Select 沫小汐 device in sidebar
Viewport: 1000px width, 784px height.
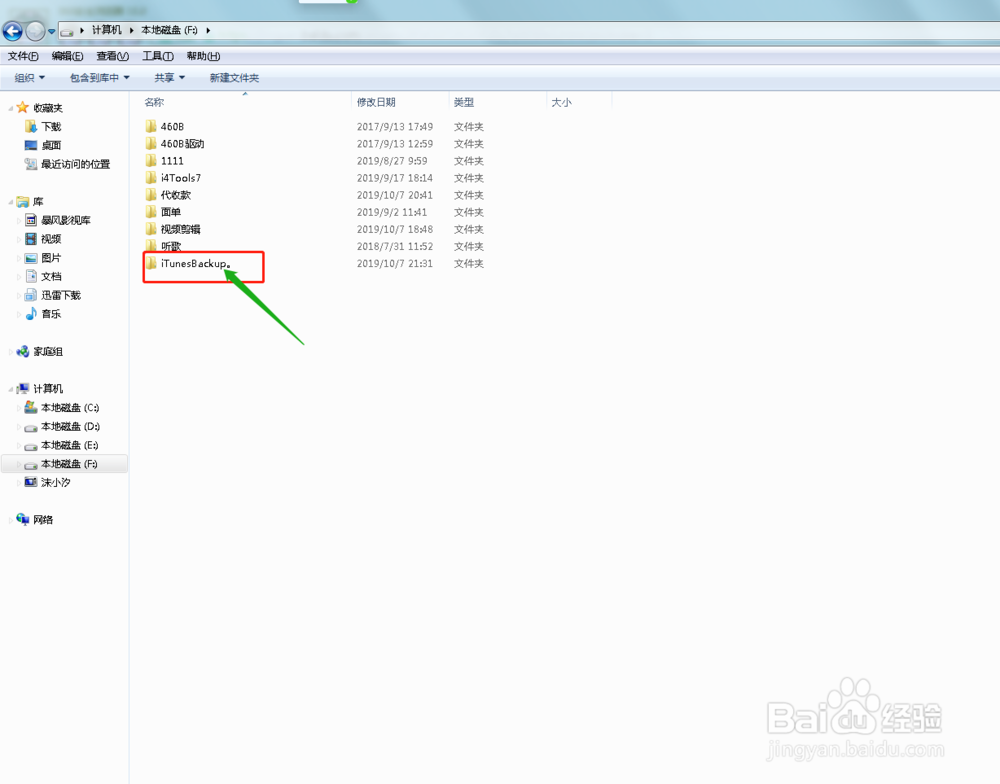coord(55,482)
